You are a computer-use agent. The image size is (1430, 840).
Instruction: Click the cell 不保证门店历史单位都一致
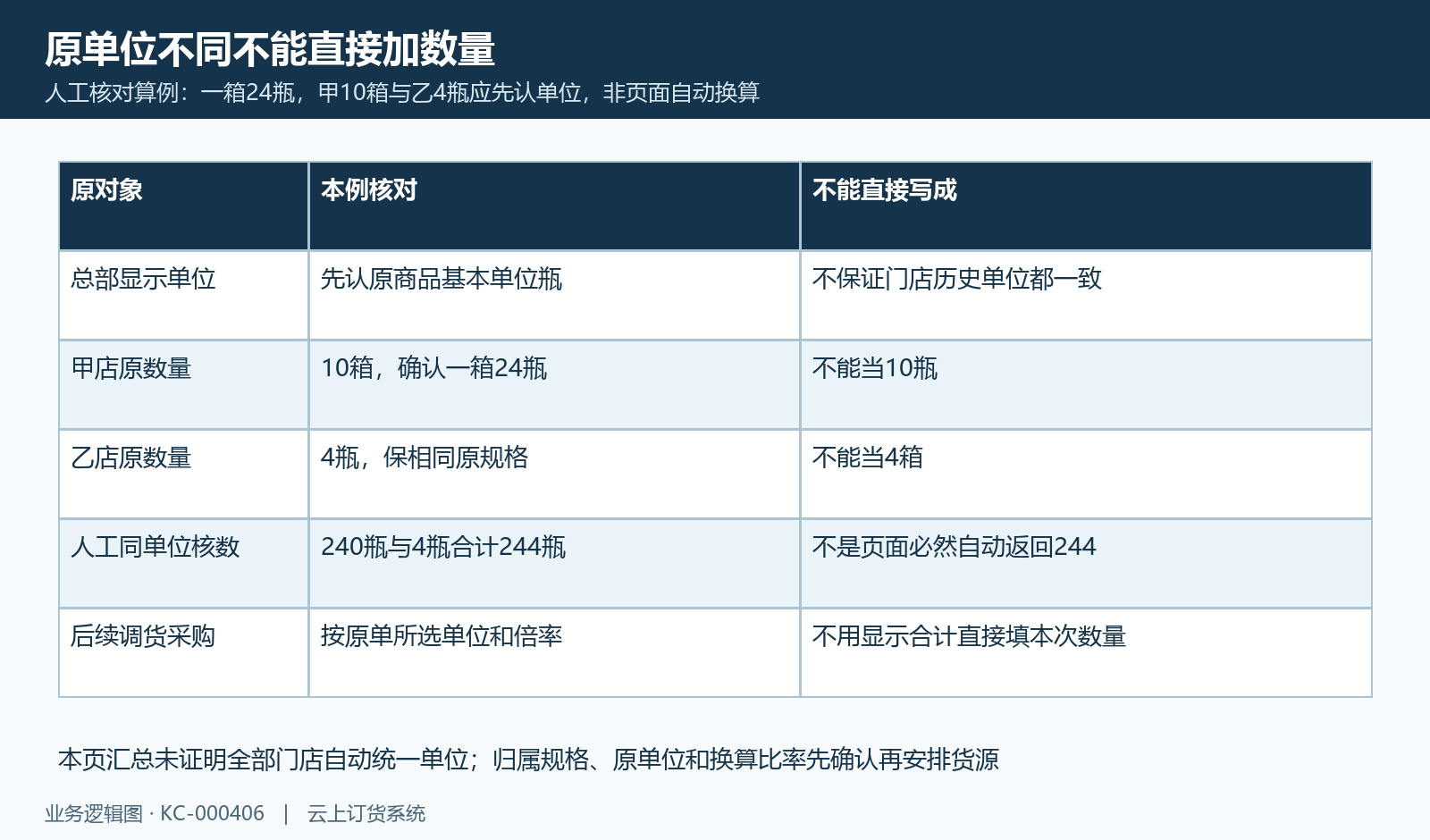click(1086, 296)
